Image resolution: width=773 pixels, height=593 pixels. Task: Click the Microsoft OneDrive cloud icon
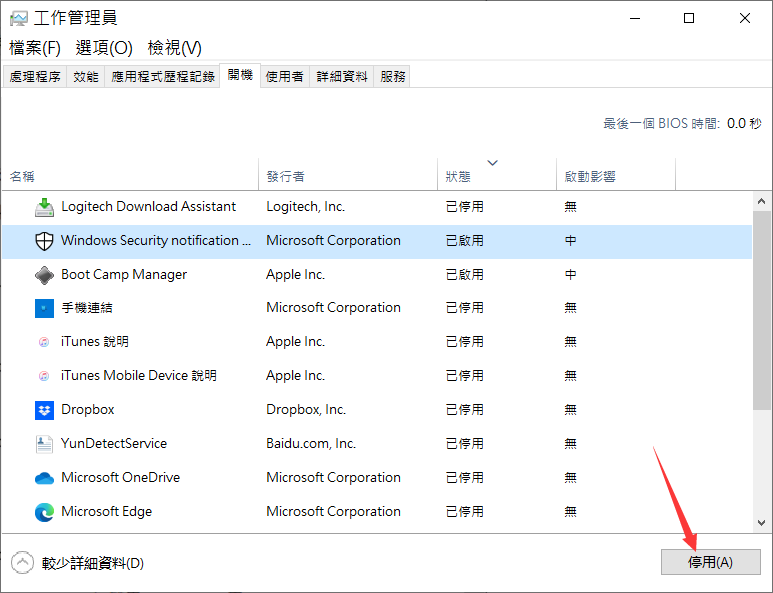(44, 478)
